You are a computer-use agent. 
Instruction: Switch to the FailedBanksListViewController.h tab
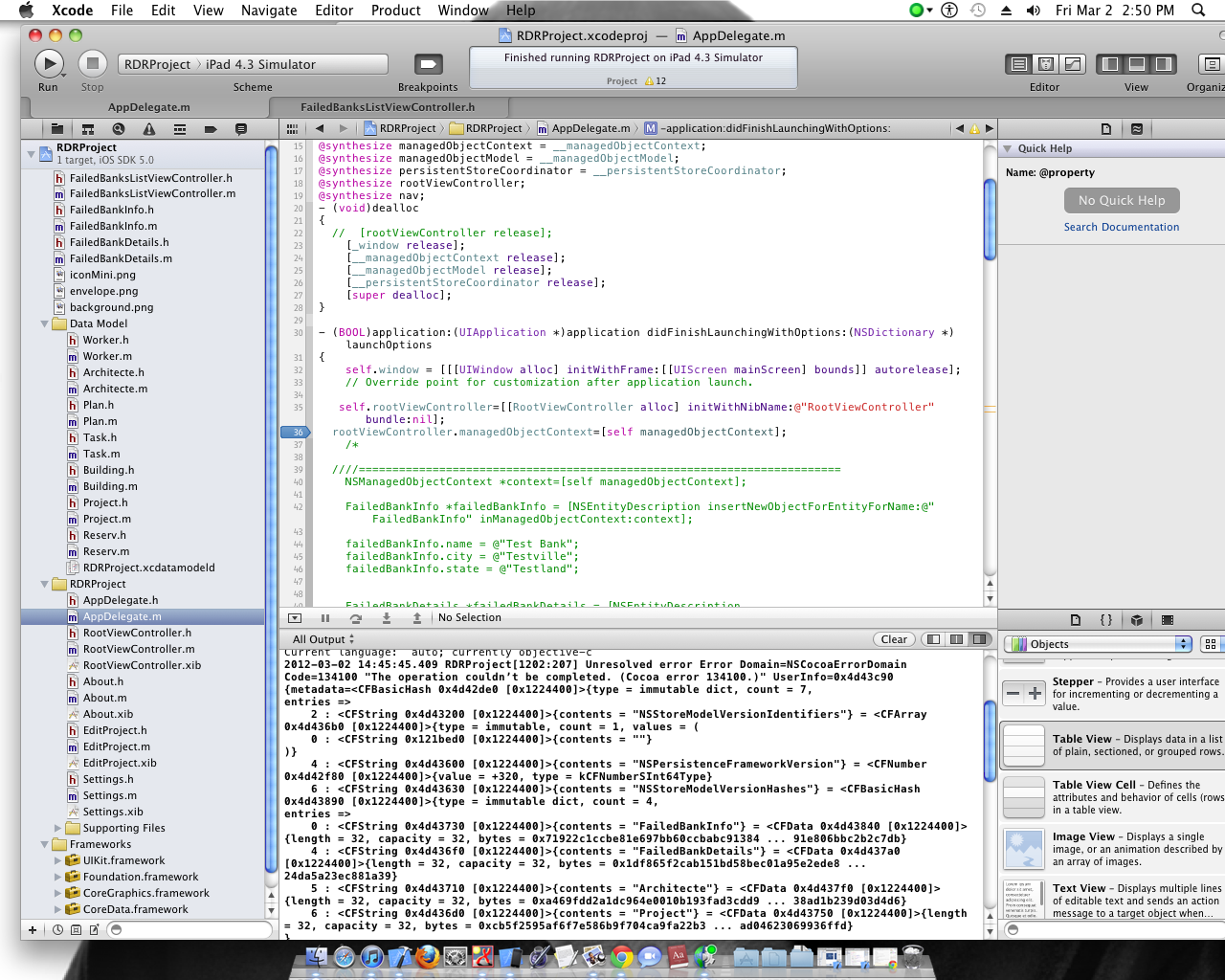pyautogui.click(x=388, y=107)
